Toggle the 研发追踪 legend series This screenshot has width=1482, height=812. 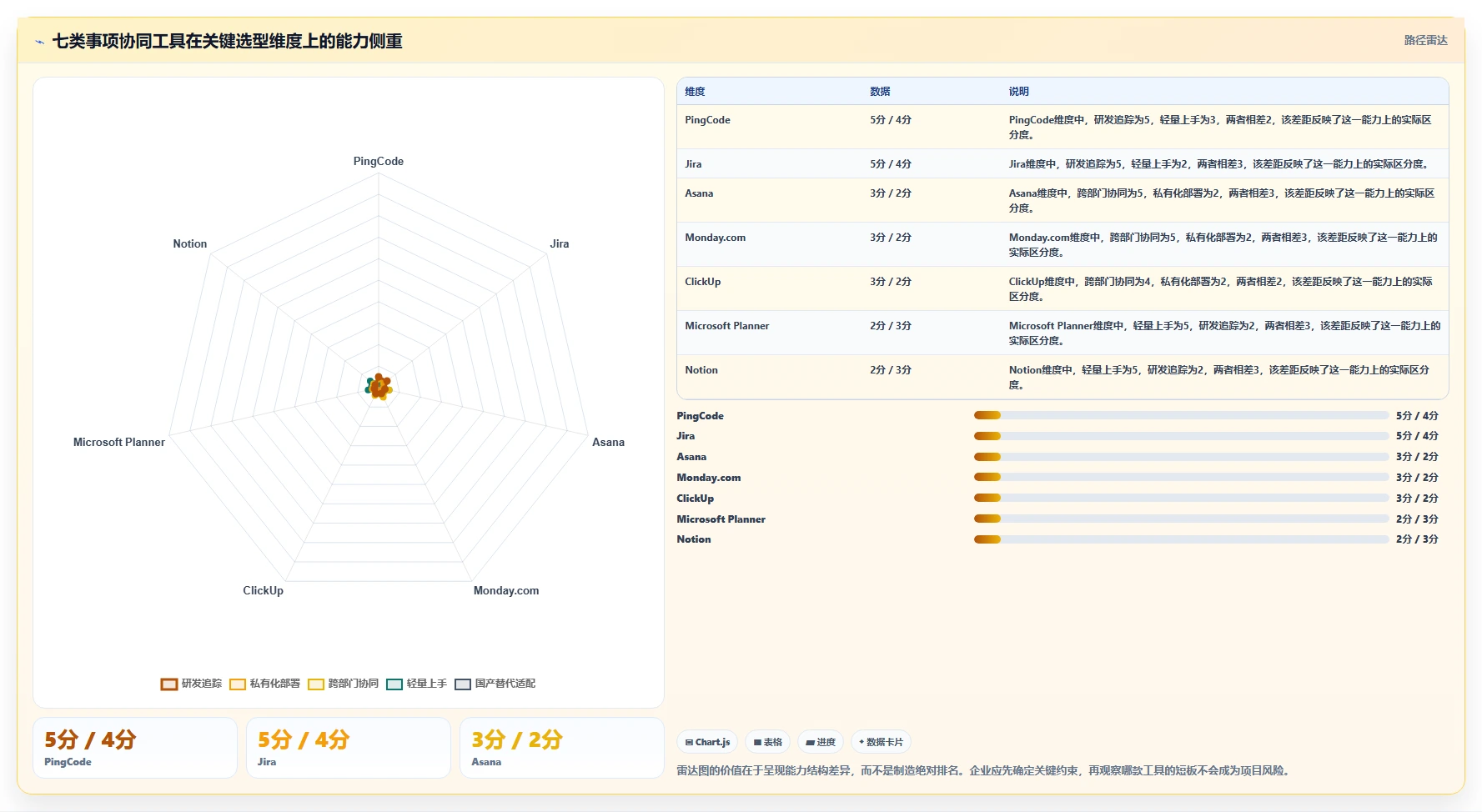click(192, 684)
